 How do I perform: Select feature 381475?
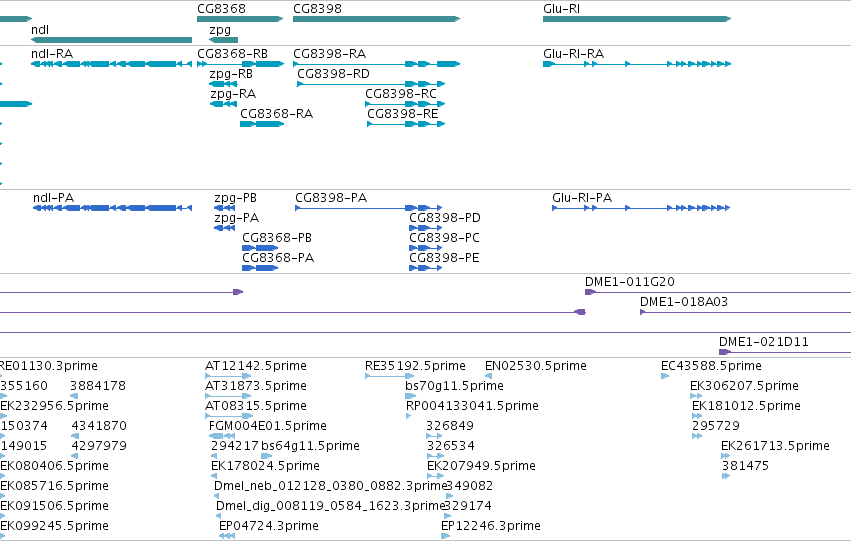click(x=745, y=467)
